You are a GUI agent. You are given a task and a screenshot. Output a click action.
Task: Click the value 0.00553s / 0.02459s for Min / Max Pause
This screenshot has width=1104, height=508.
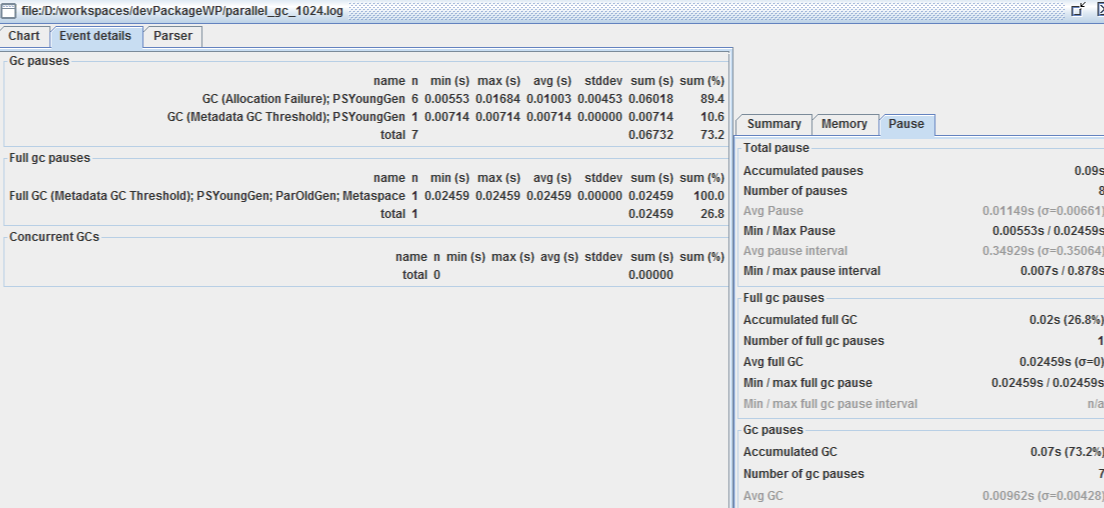coord(1048,231)
